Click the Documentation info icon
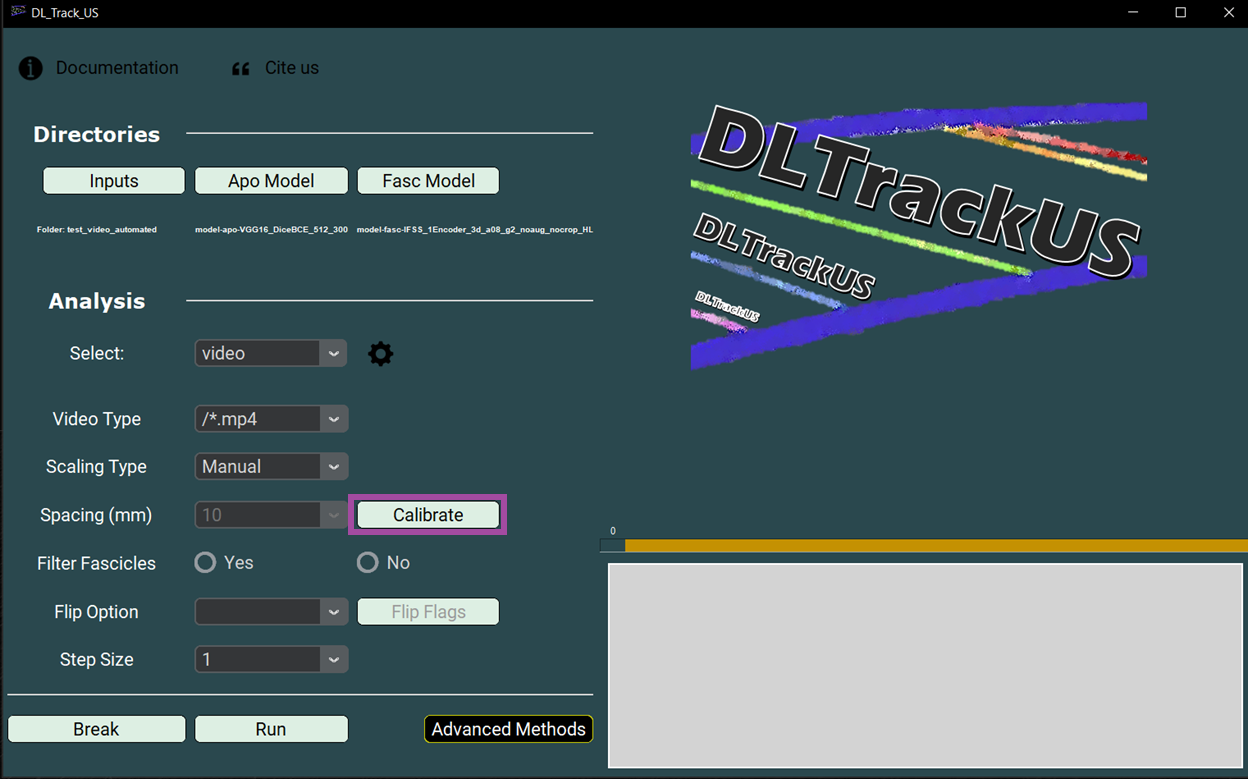This screenshot has width=1248, height=779. click(x=28, y=67)
